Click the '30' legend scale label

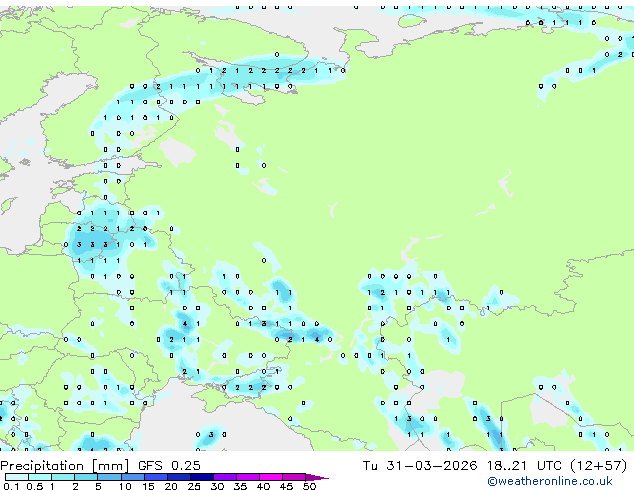[x=217, y=486]
